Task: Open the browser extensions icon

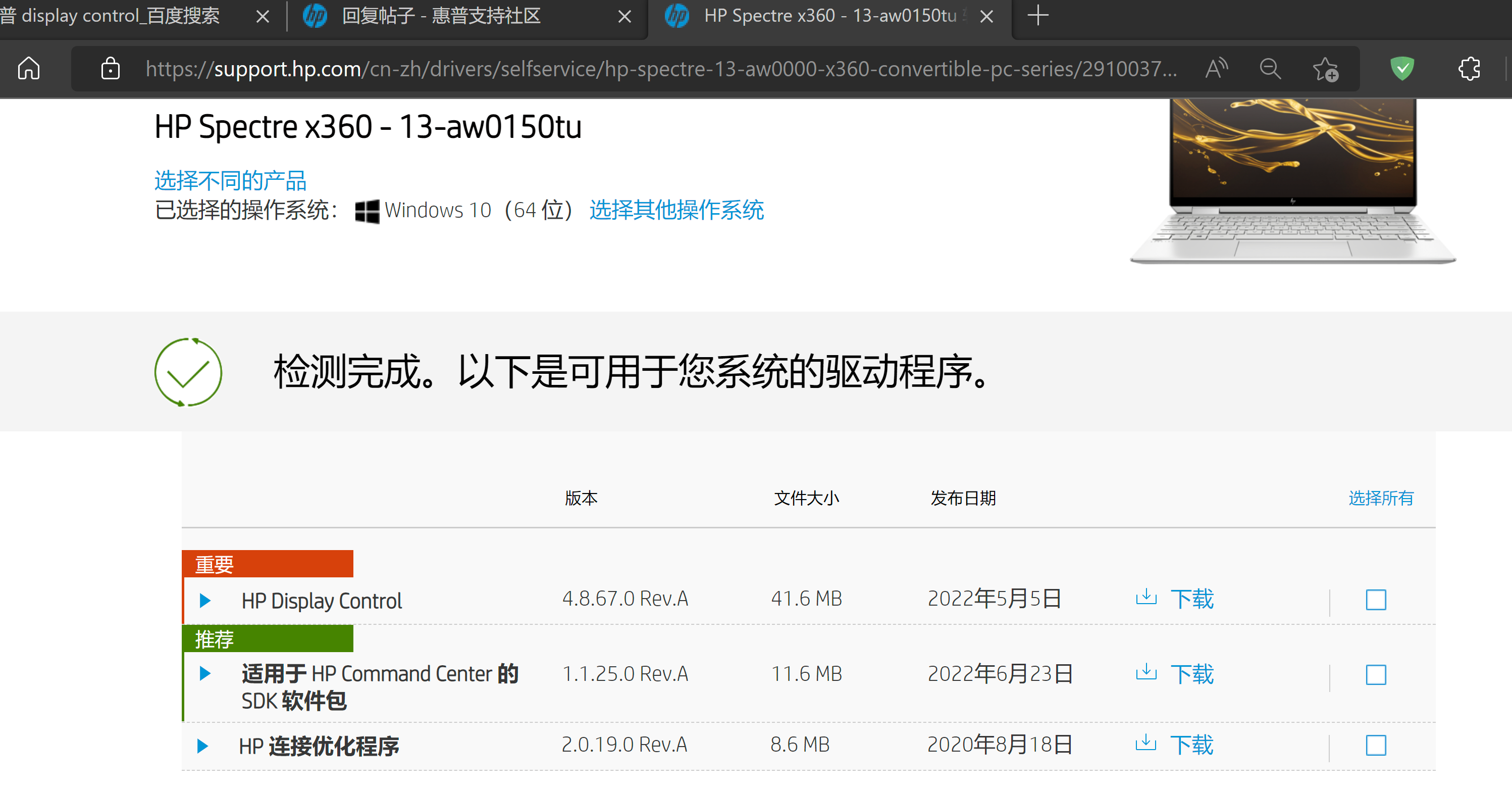Action: coord(1469,69)
